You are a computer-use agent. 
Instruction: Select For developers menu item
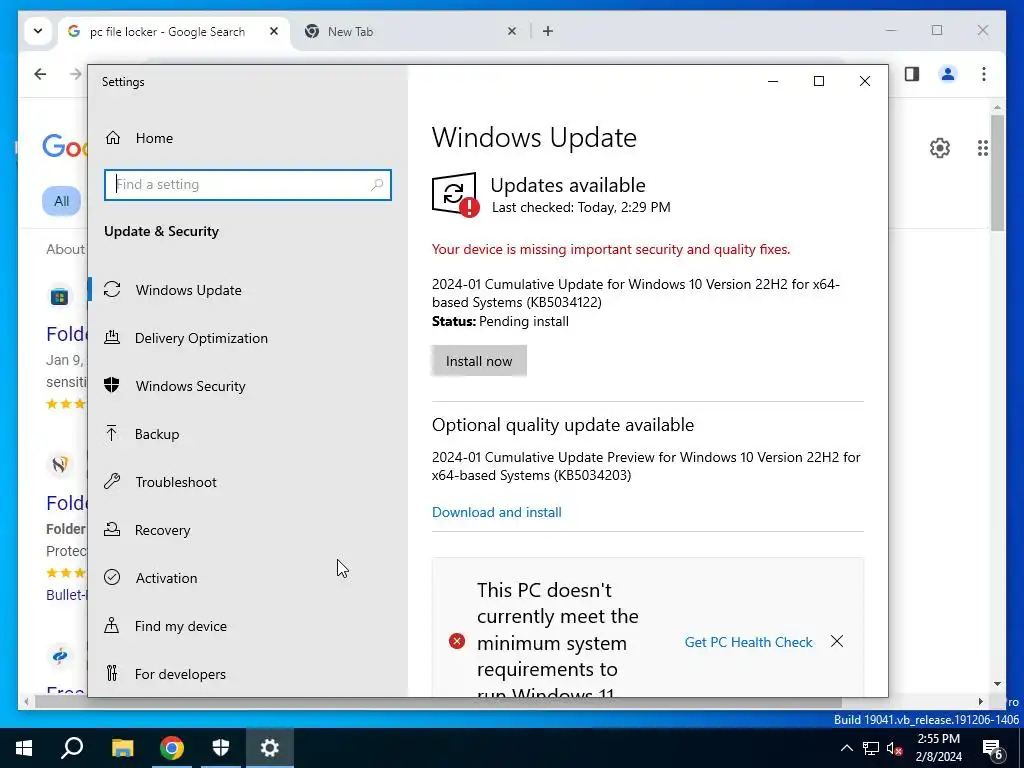click(180, 674)
